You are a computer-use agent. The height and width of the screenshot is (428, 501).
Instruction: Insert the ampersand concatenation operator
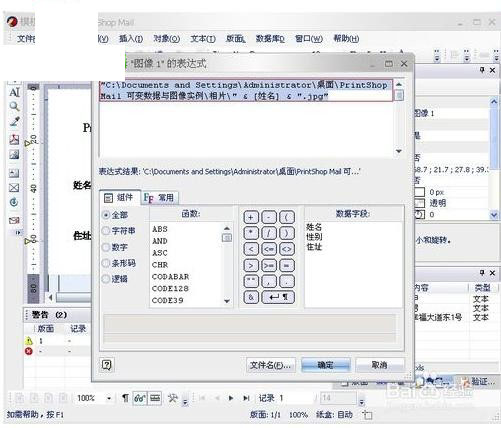[x=251, y=297]
